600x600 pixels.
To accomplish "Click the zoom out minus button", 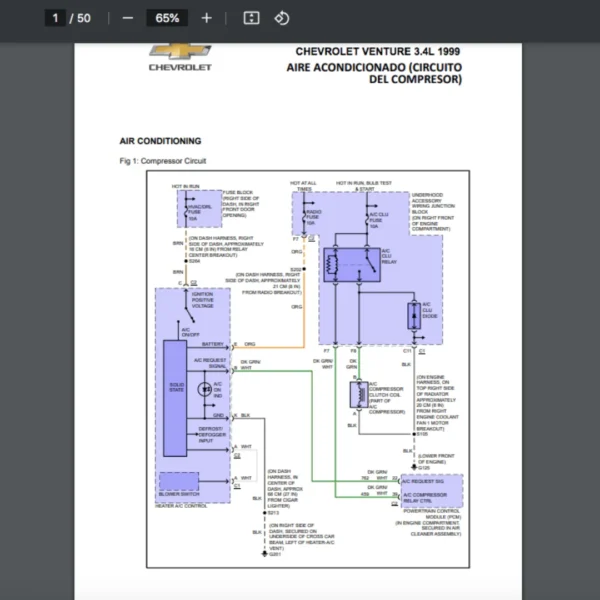I will 127,18.
